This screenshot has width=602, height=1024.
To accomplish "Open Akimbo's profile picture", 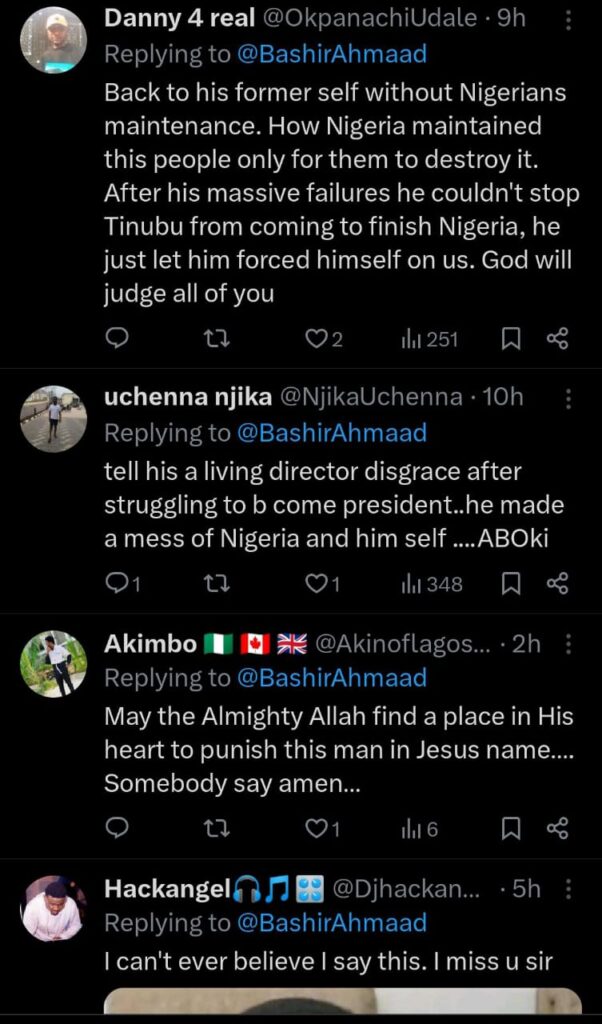I will tap(53, 664).
